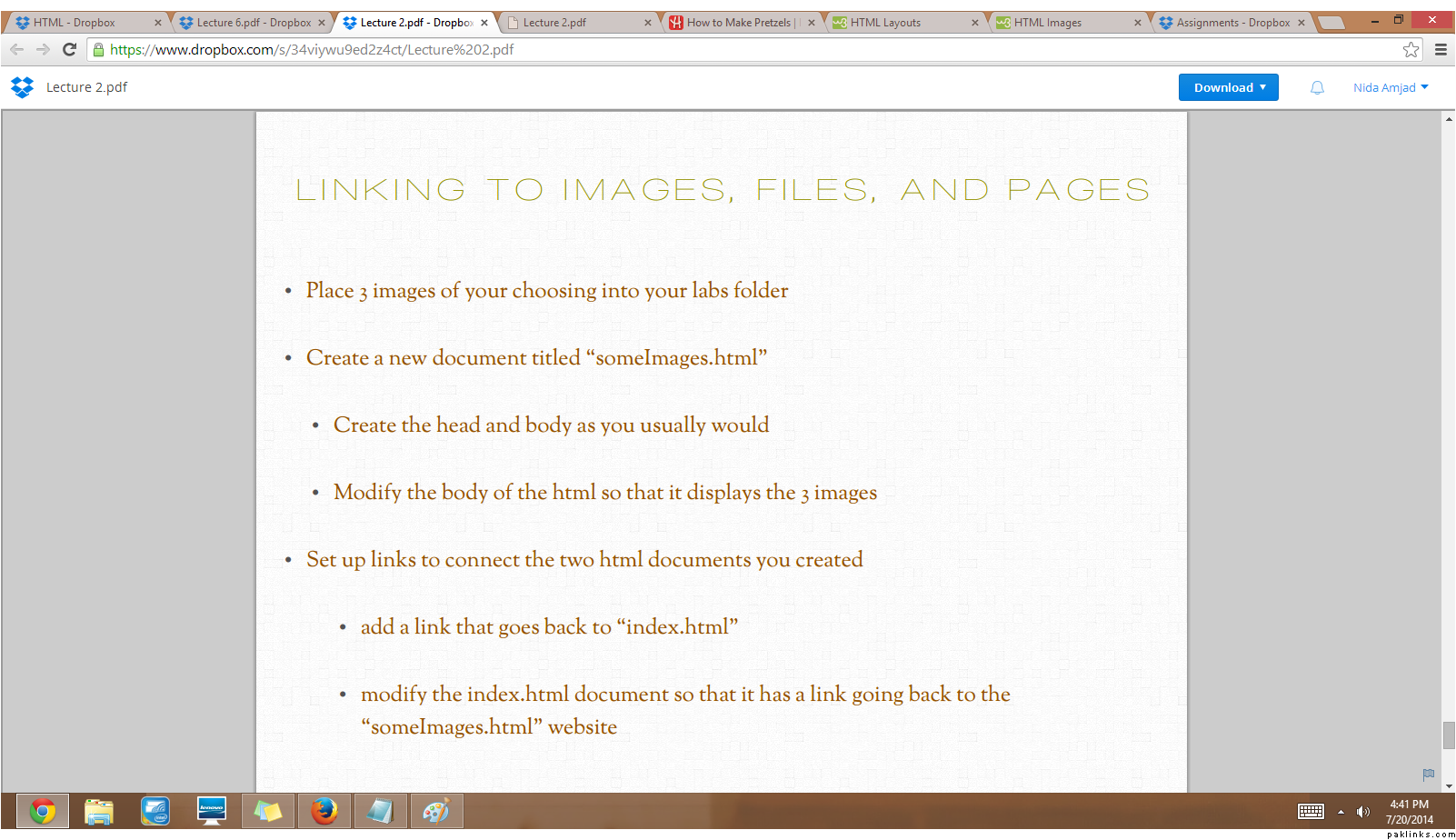Click the flag icon near the page bottom
This screenshot has width=1456, height=840.
1428,775
